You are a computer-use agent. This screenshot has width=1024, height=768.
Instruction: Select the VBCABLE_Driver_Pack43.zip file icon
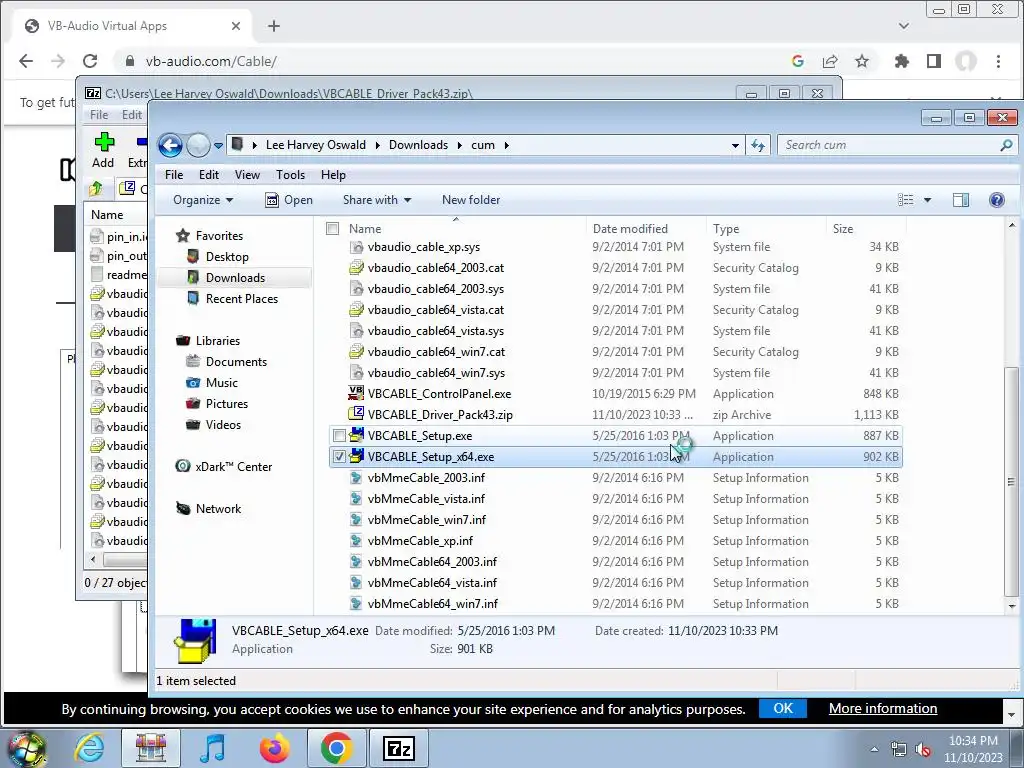[x=356, y=414]
